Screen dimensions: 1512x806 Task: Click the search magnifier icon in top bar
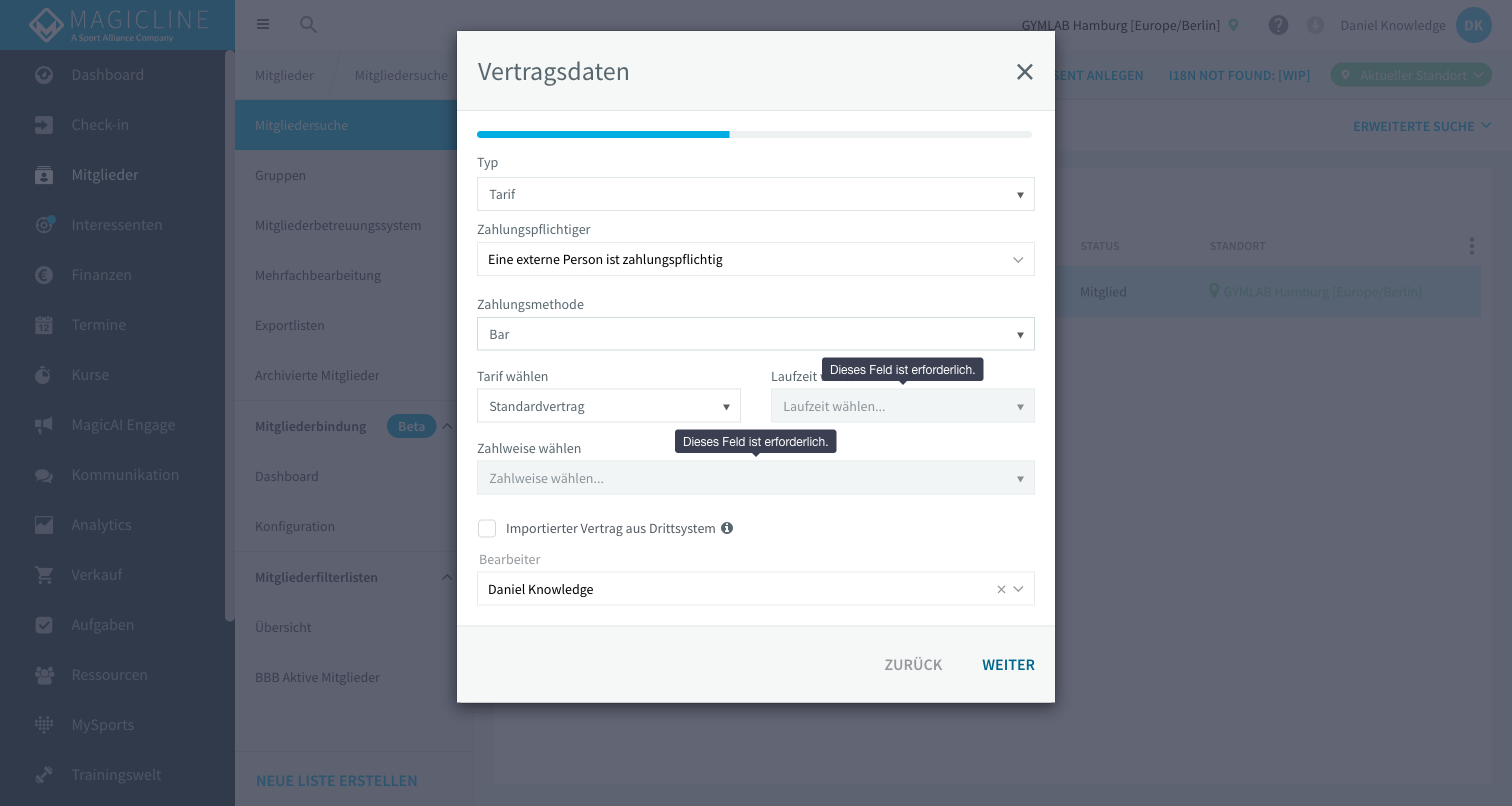[x=308, y=25]
